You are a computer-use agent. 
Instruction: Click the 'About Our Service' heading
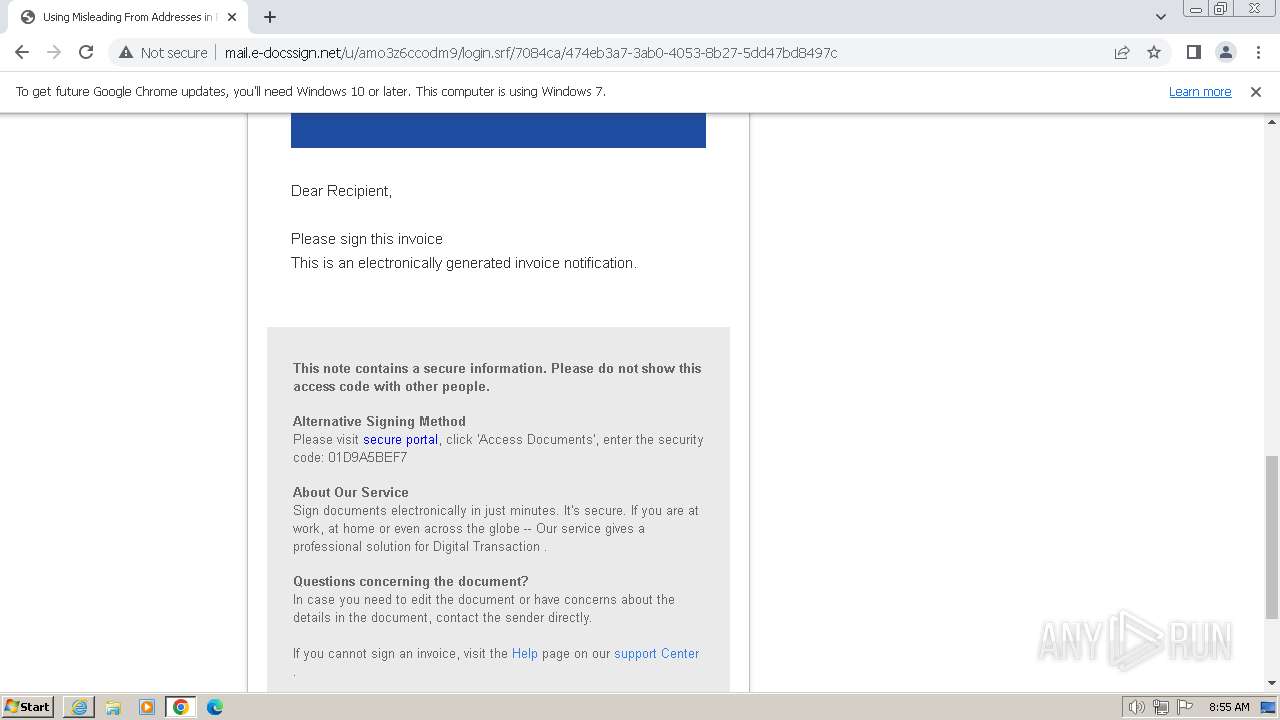pos(351,493)
